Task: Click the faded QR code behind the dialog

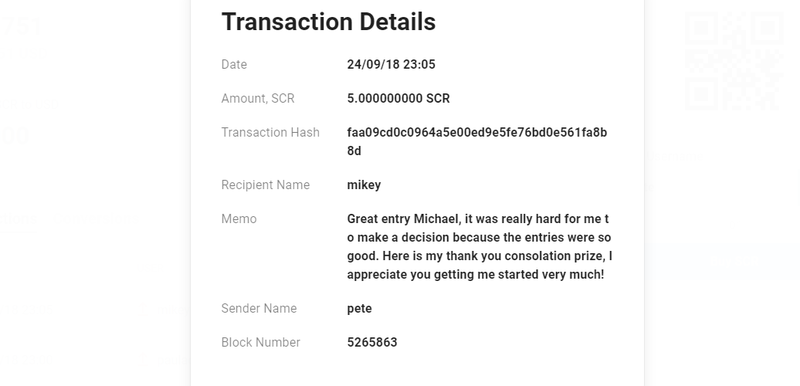Action: [734, 60]
